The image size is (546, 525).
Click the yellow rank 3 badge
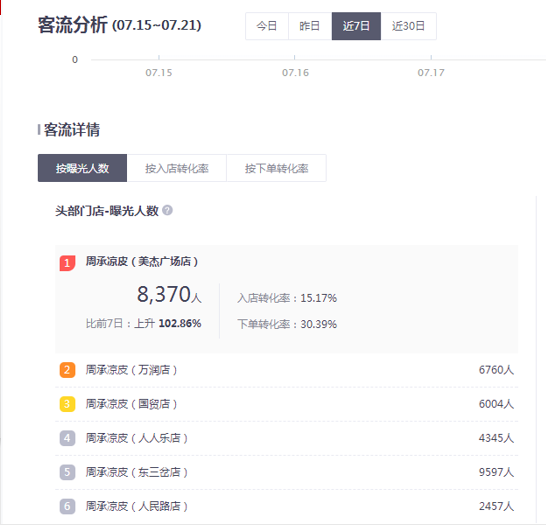click(x=67, y=404)
